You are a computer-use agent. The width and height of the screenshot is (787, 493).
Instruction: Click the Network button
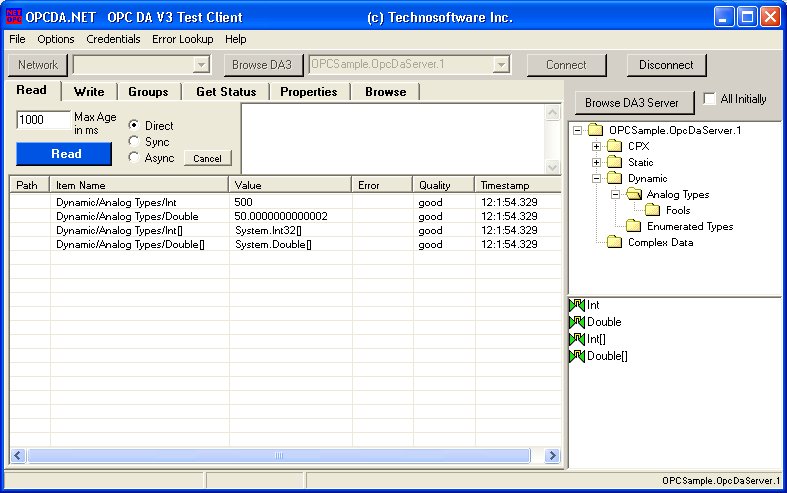tap(38, 65)
